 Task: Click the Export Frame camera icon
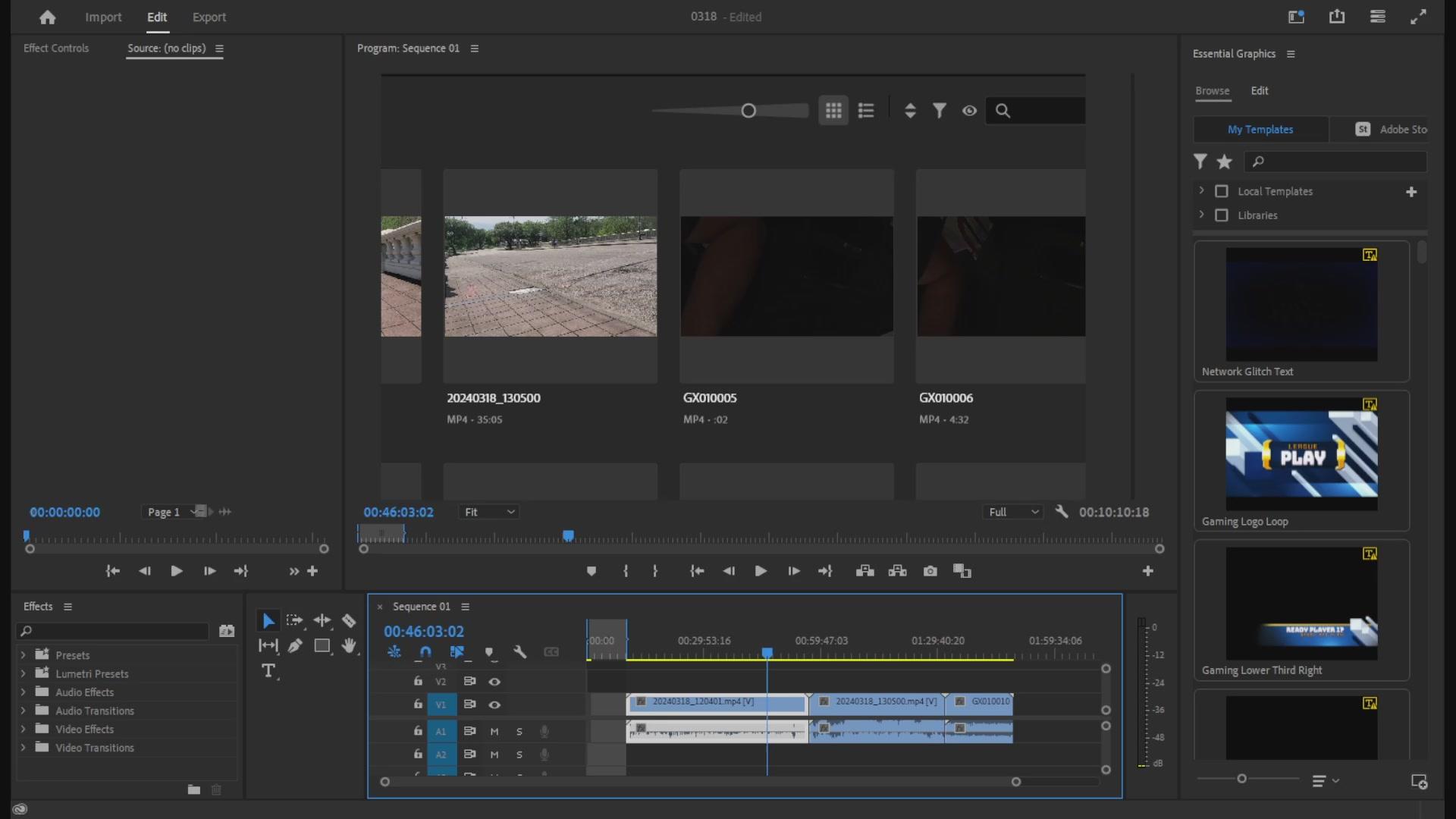click(x=930, y=571)
